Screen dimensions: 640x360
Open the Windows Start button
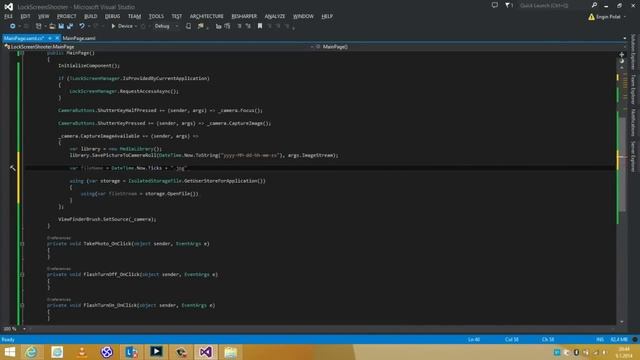click(9, 352)
